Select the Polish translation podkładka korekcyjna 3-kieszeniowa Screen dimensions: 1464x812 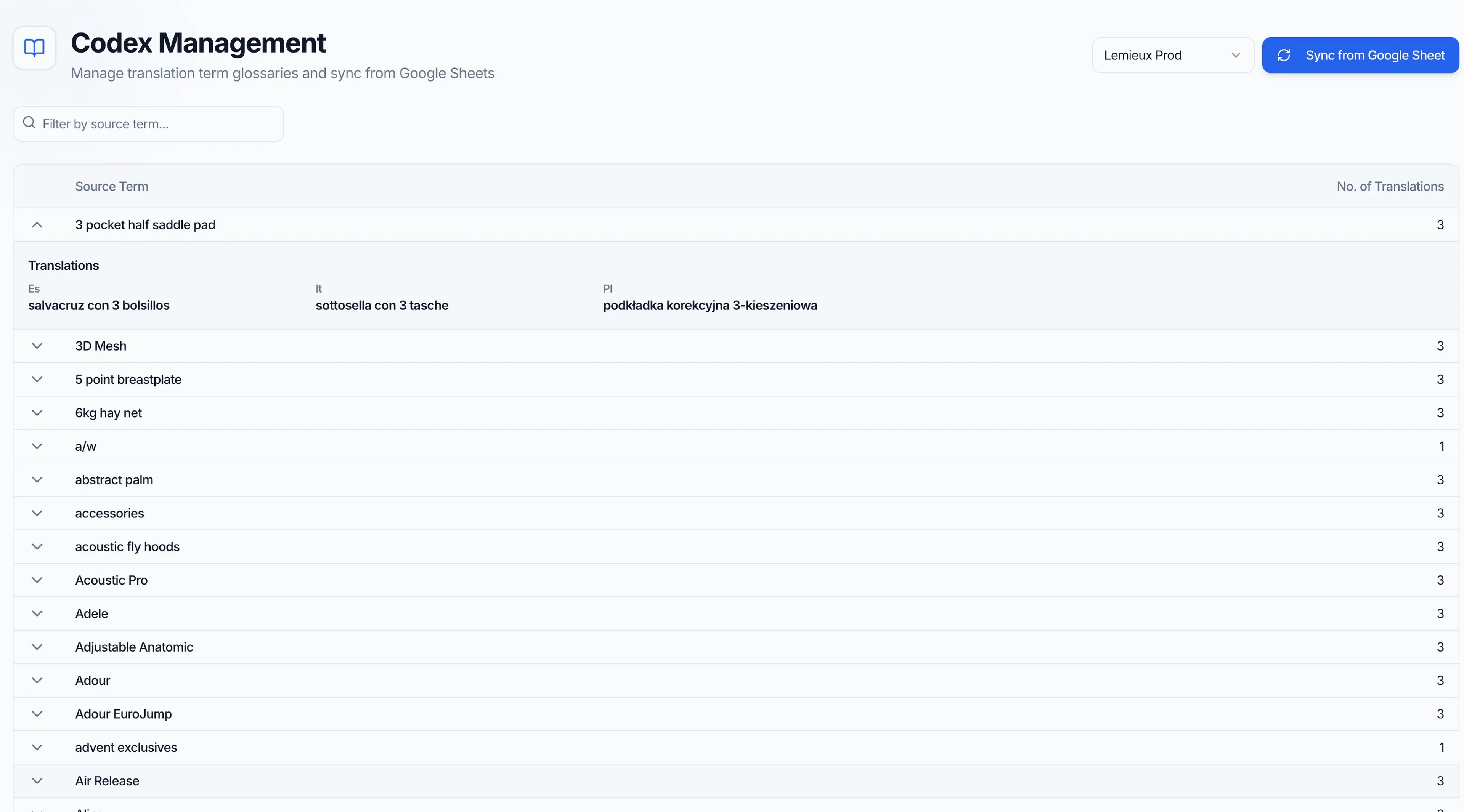[710, 306]
